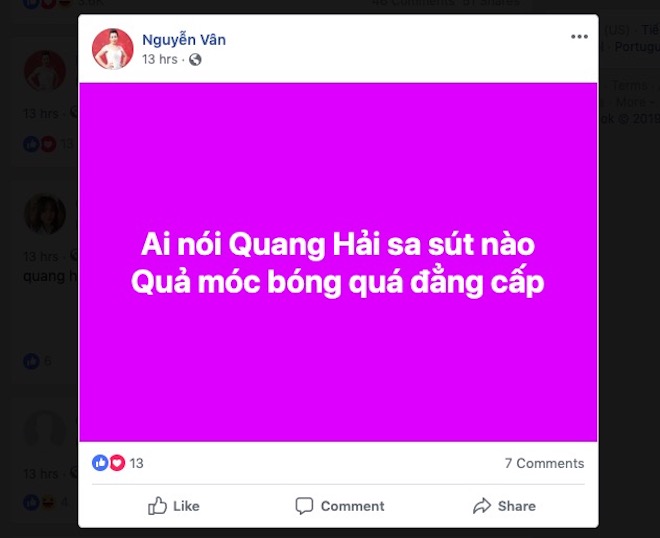Click the red heart reaction icon
660x538 pixels.
117,463
